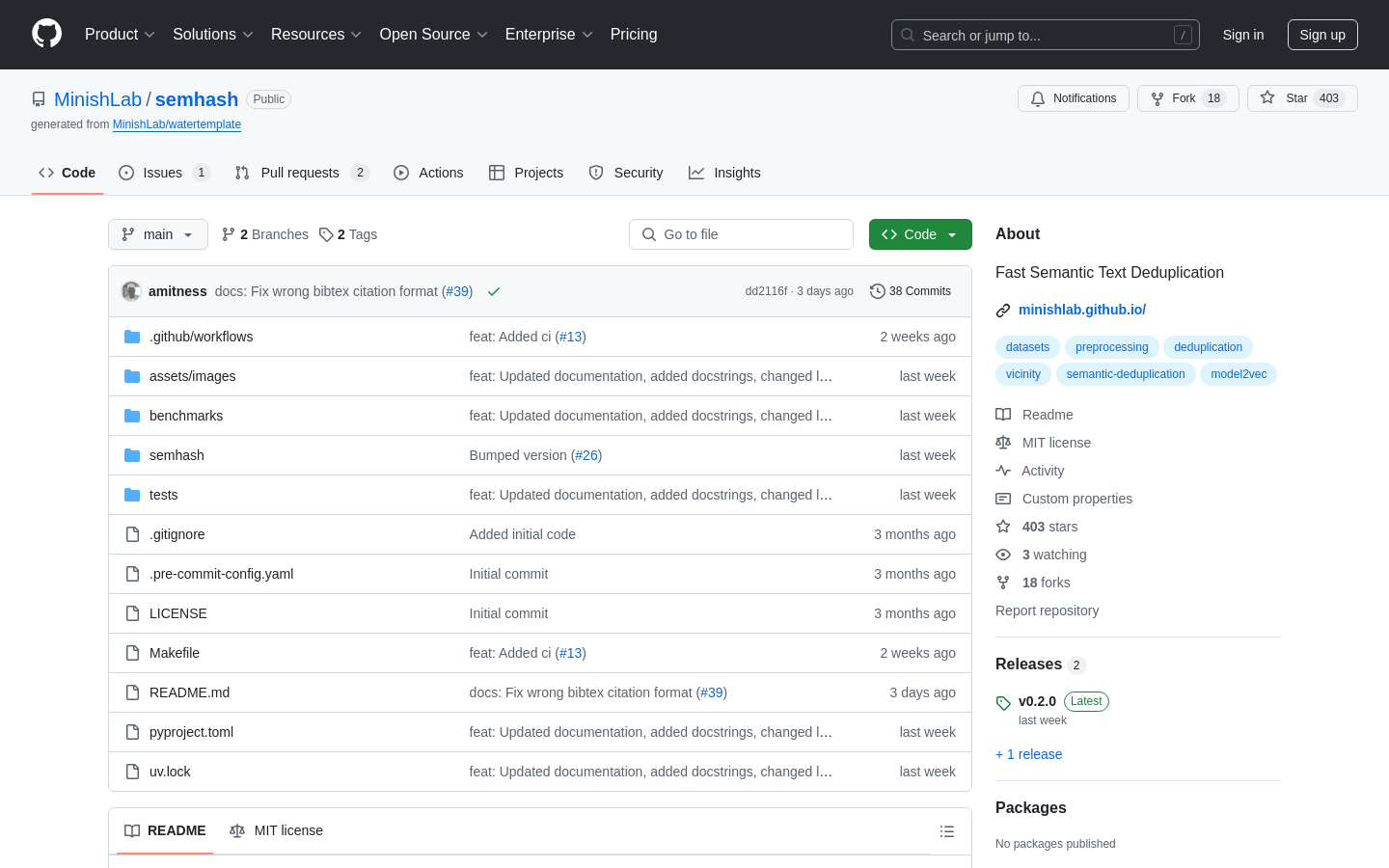Open the README outline list icon
The image size is (1389, 868).
(x=947, y=831)
